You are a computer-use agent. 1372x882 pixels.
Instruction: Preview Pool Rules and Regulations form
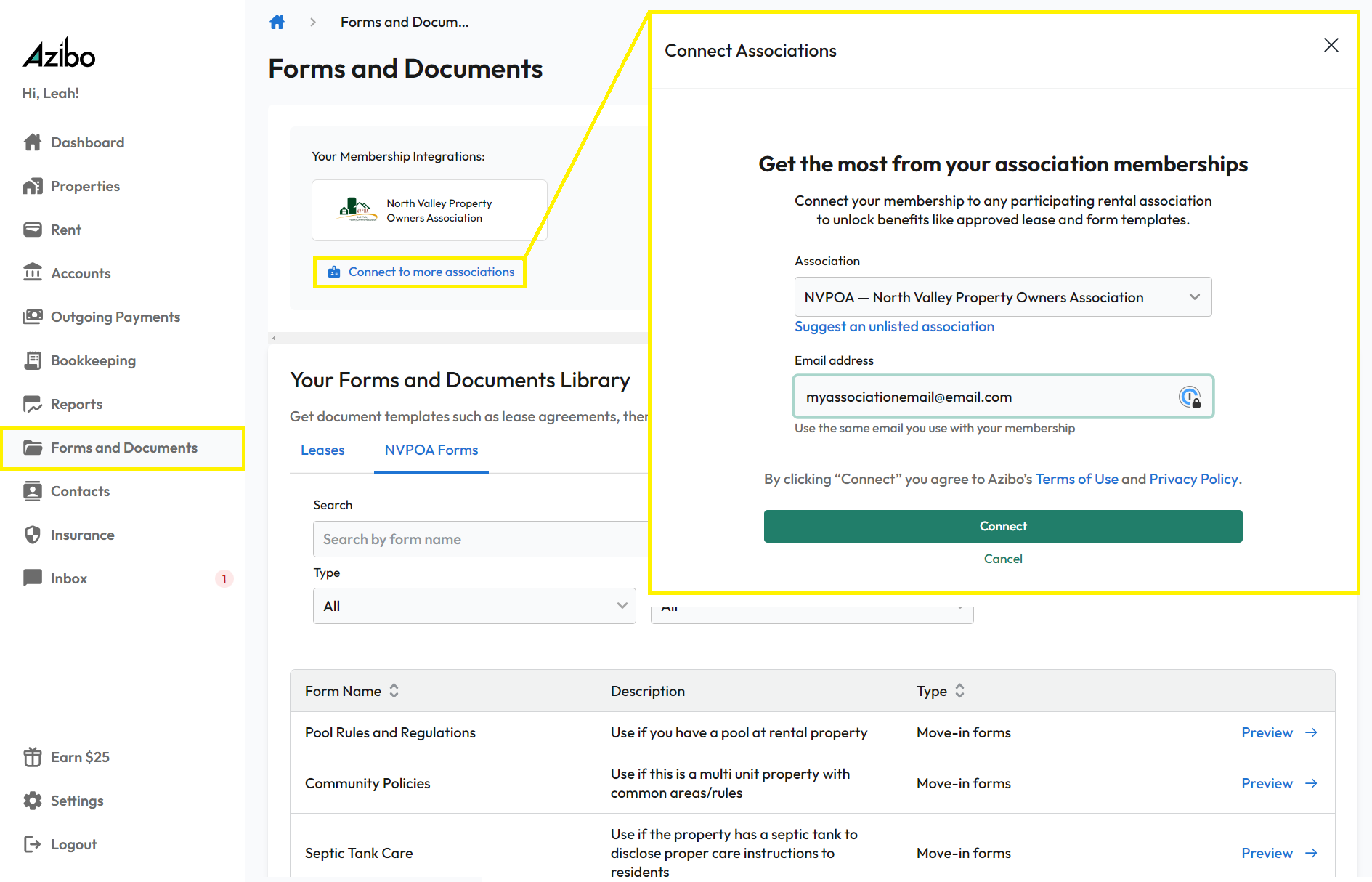point(1267,732)
